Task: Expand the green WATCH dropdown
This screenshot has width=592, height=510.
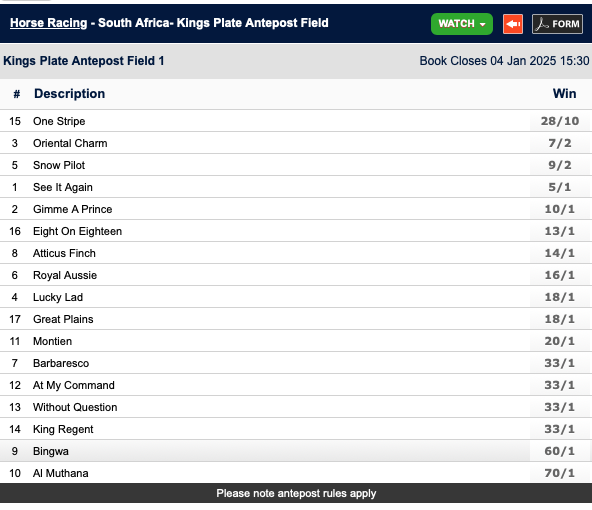Action: coord(462,24)
